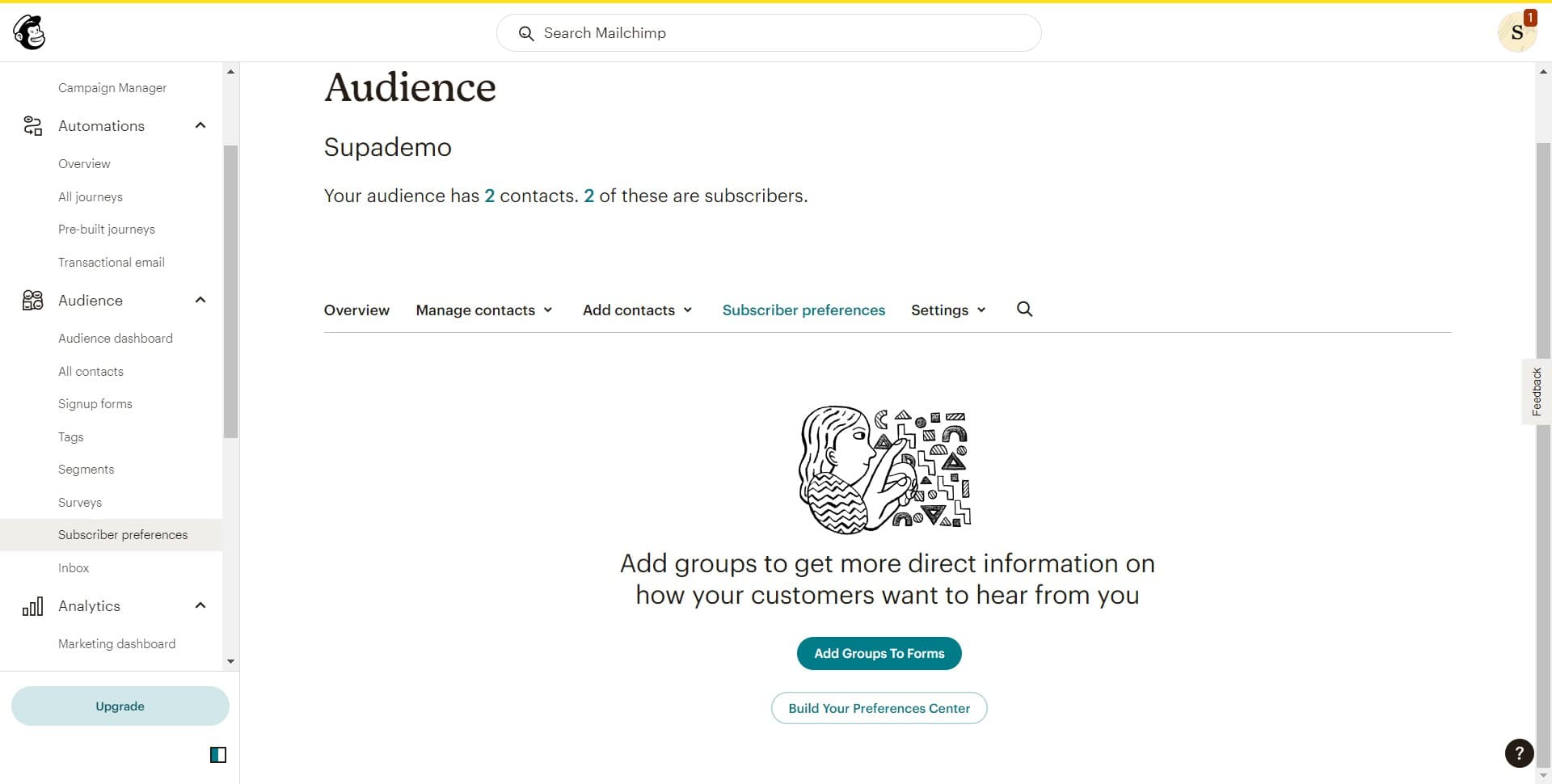Click the Upgrade button
The height and width of the screenshot is (784, 1552).
pos(120,706)
